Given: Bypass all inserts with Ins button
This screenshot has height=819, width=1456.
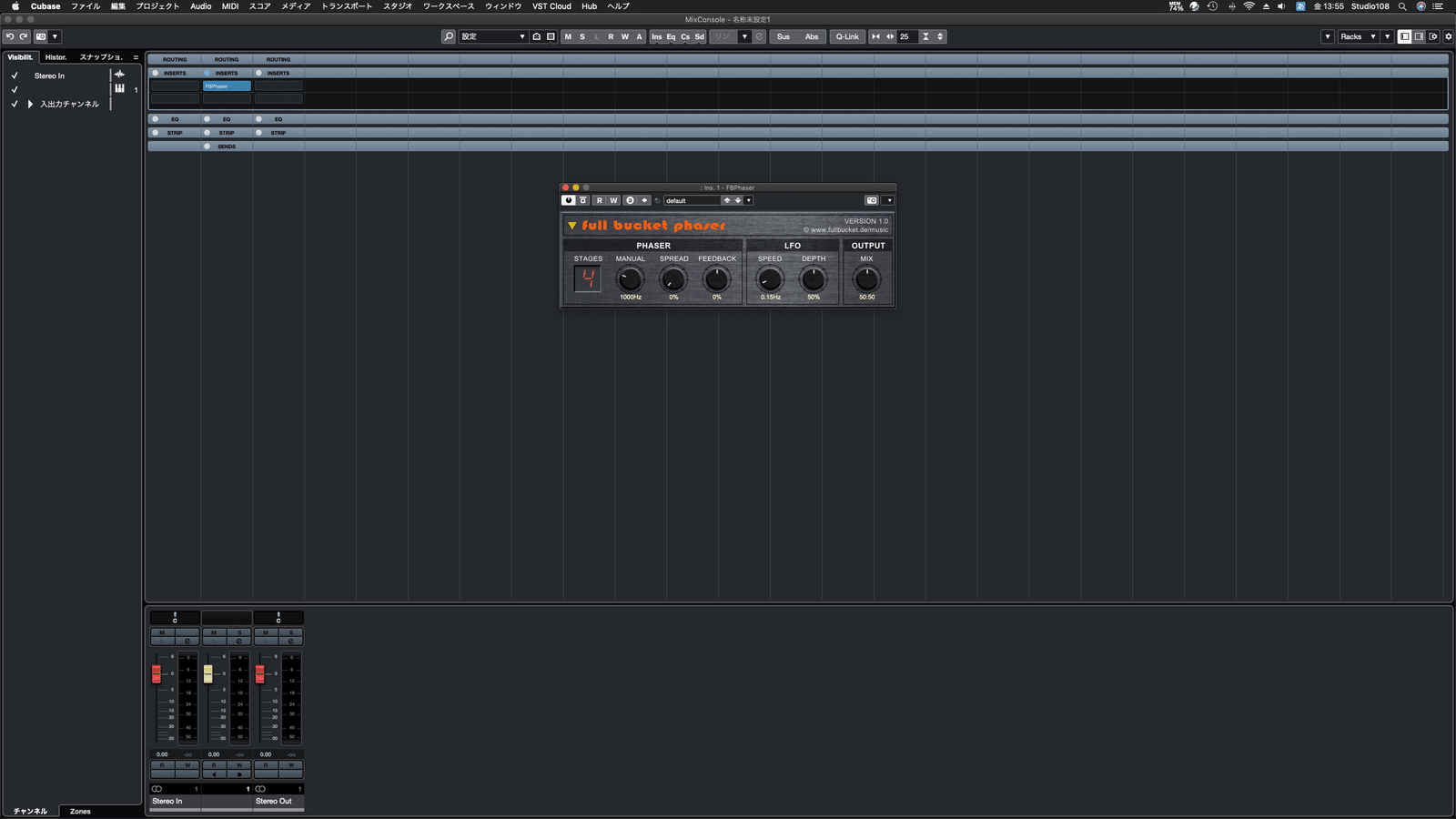Looking at the screenshot, I should coord(657,36).
